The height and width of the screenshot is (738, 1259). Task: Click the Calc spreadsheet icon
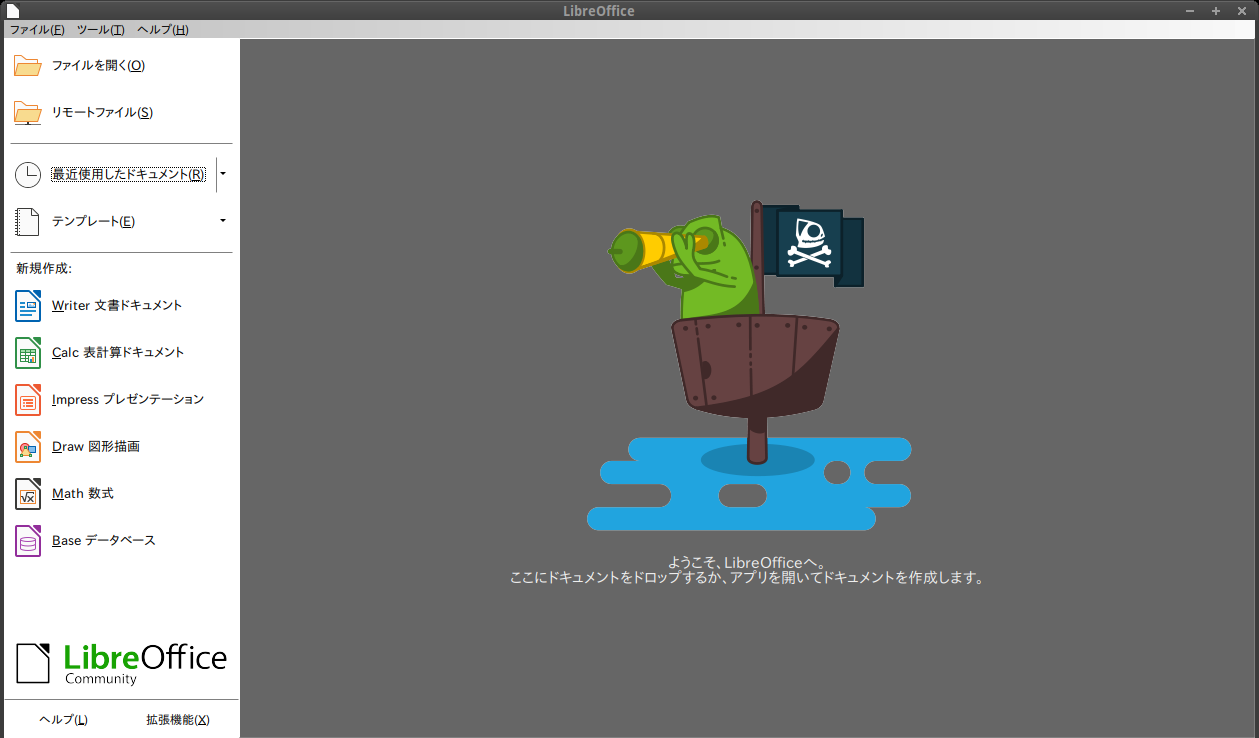(28, 352)
